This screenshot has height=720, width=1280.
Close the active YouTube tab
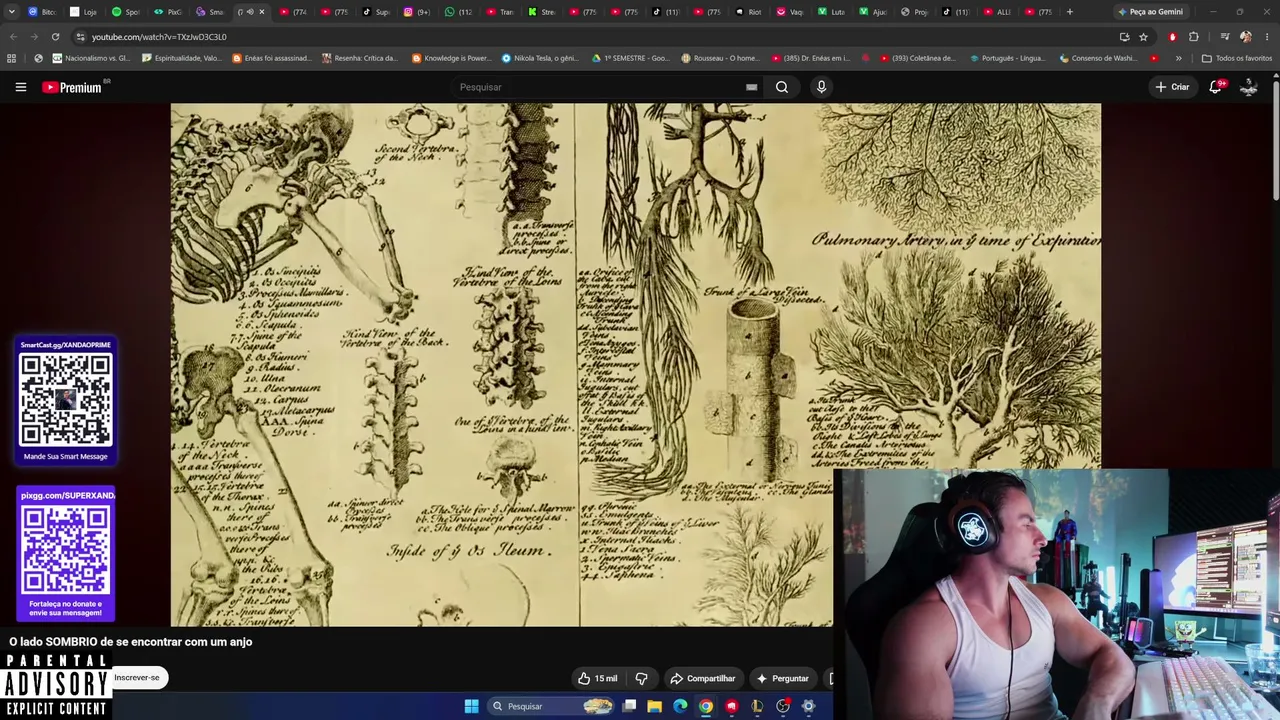[x=262, y=12]
